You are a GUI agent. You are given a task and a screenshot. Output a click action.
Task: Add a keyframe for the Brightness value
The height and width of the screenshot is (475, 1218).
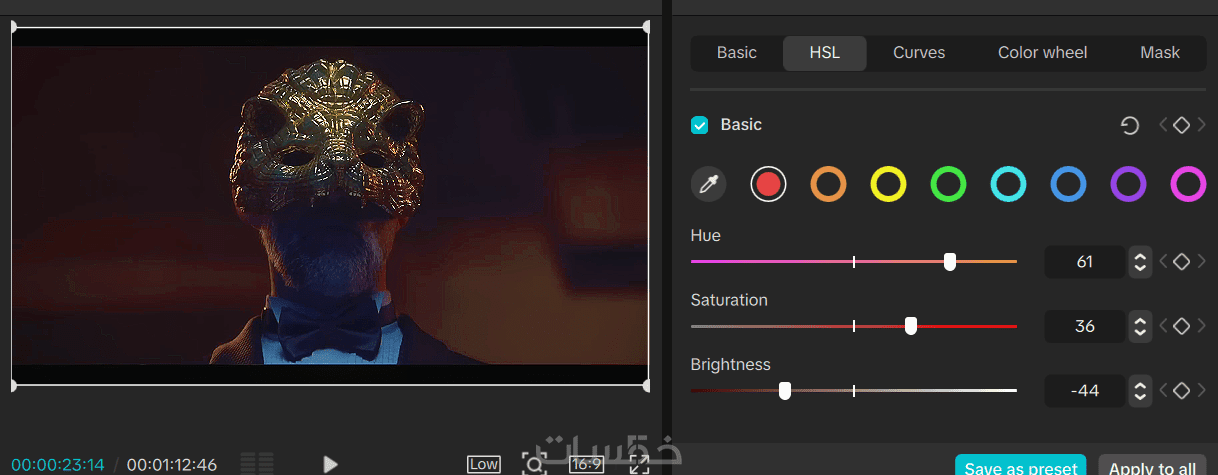pyautogui.click(x=1181, y=390)
